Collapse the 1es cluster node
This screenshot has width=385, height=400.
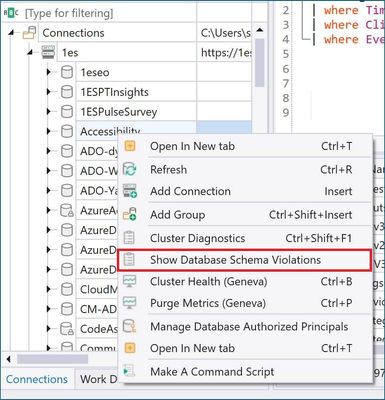31,52
